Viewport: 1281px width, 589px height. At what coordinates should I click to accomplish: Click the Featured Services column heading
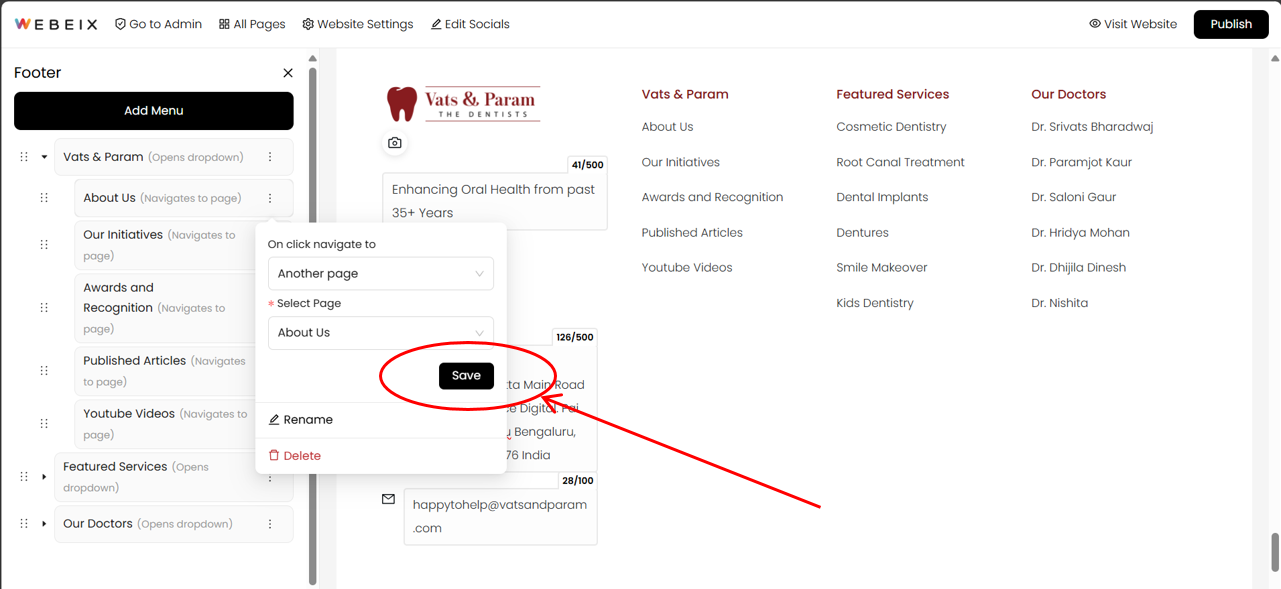click(x=892, y=94)
